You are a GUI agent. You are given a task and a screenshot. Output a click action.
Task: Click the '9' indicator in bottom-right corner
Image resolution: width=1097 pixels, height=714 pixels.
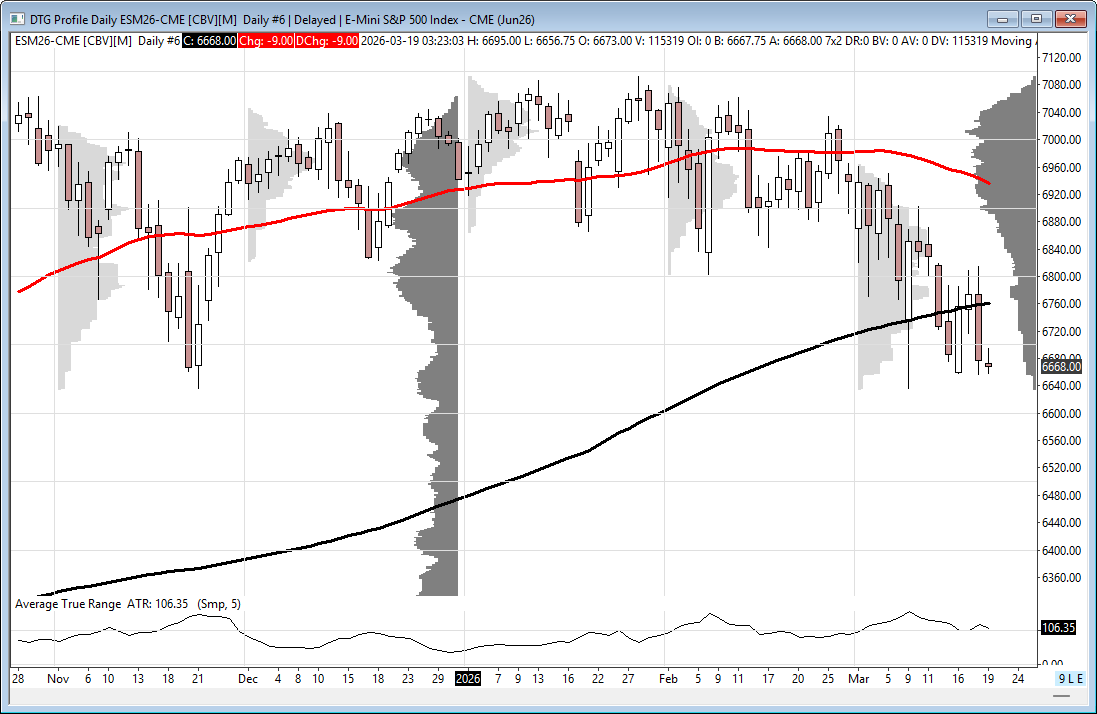point(1063,679)
